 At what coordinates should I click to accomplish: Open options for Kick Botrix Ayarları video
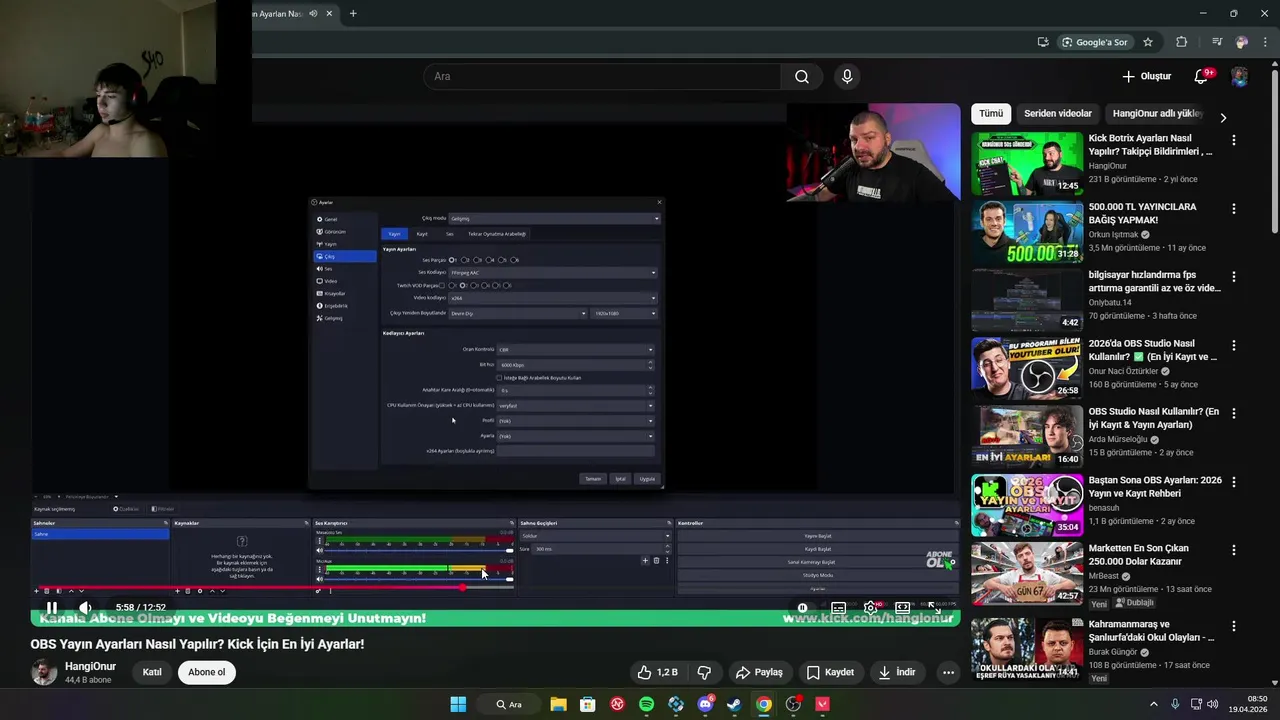click(1233, 141)
